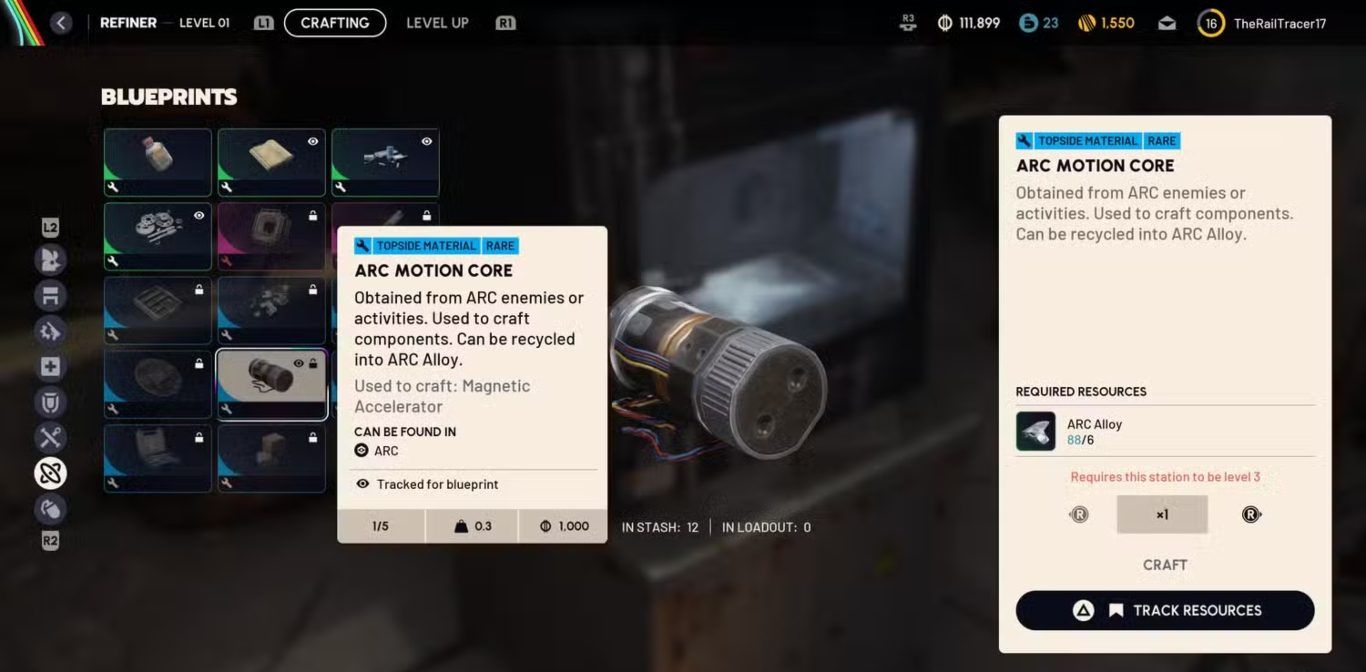Viewport: 1366px width, 672px height.
Task: Click the highlighted refiner category icon
Action: coord(50,473)
